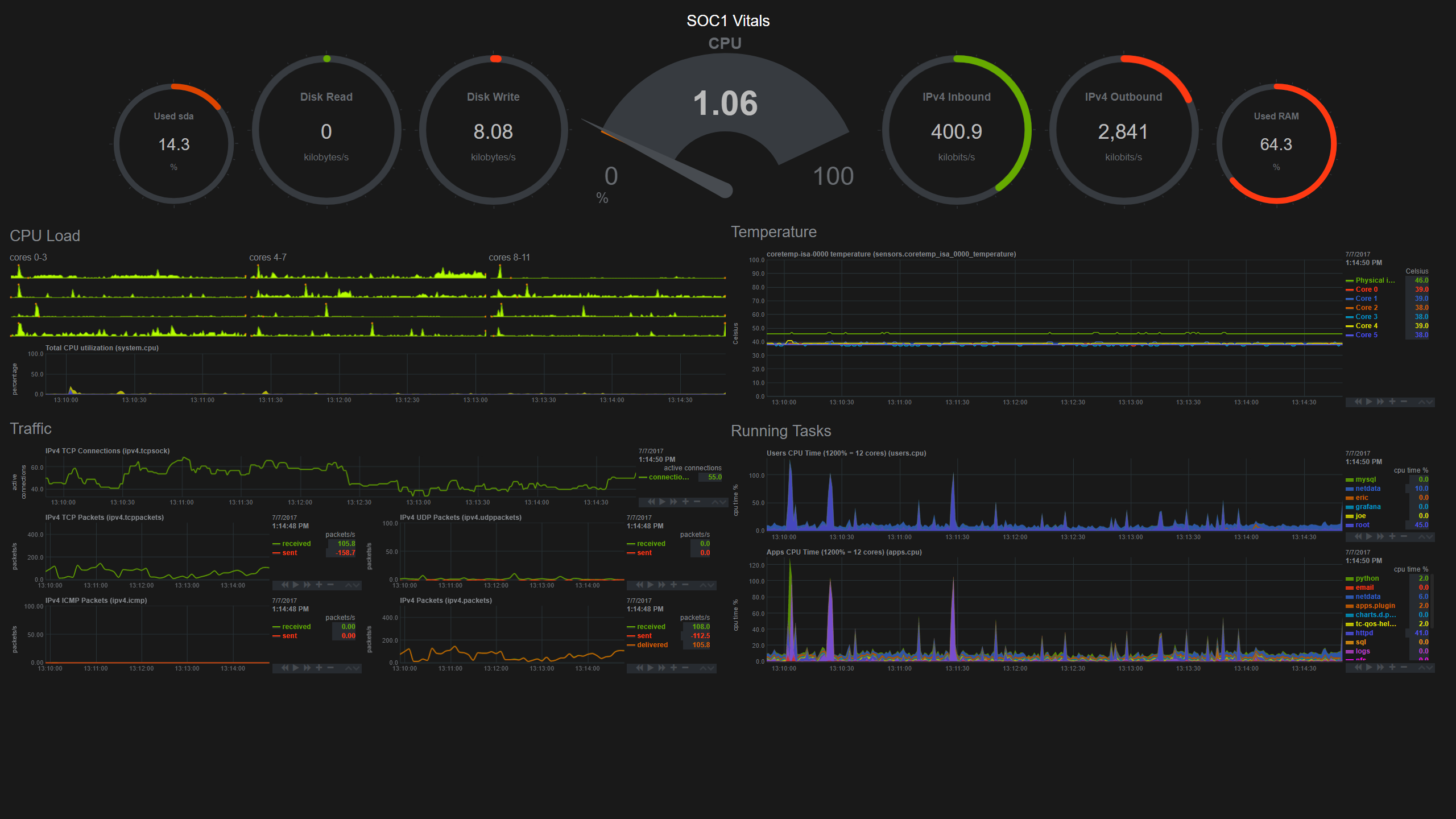The image size is (1456, 819).
Task: Toggle the Core 0 temperature series
Action: pyautogui.click(x=1366, y=289)
